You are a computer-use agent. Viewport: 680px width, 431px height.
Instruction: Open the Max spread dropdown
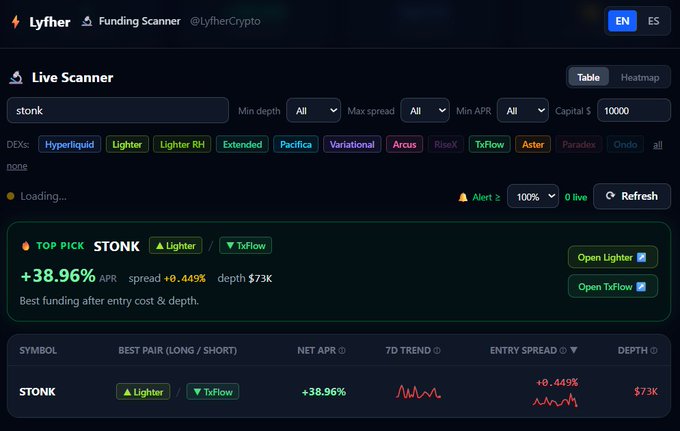[425, 111]
